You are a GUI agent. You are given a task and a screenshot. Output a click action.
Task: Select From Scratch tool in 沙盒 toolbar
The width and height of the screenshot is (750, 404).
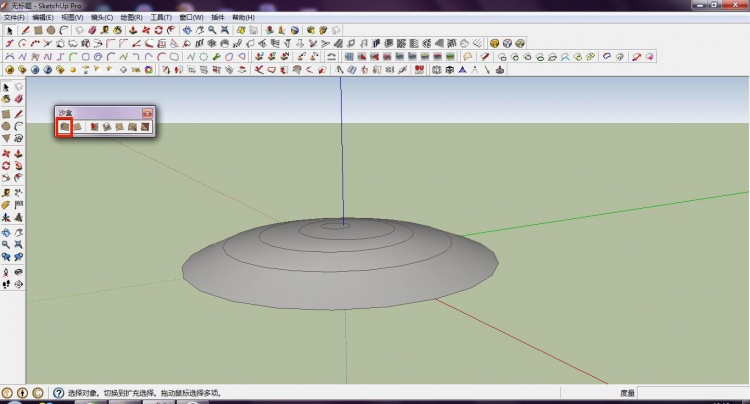tap(77, 127)
